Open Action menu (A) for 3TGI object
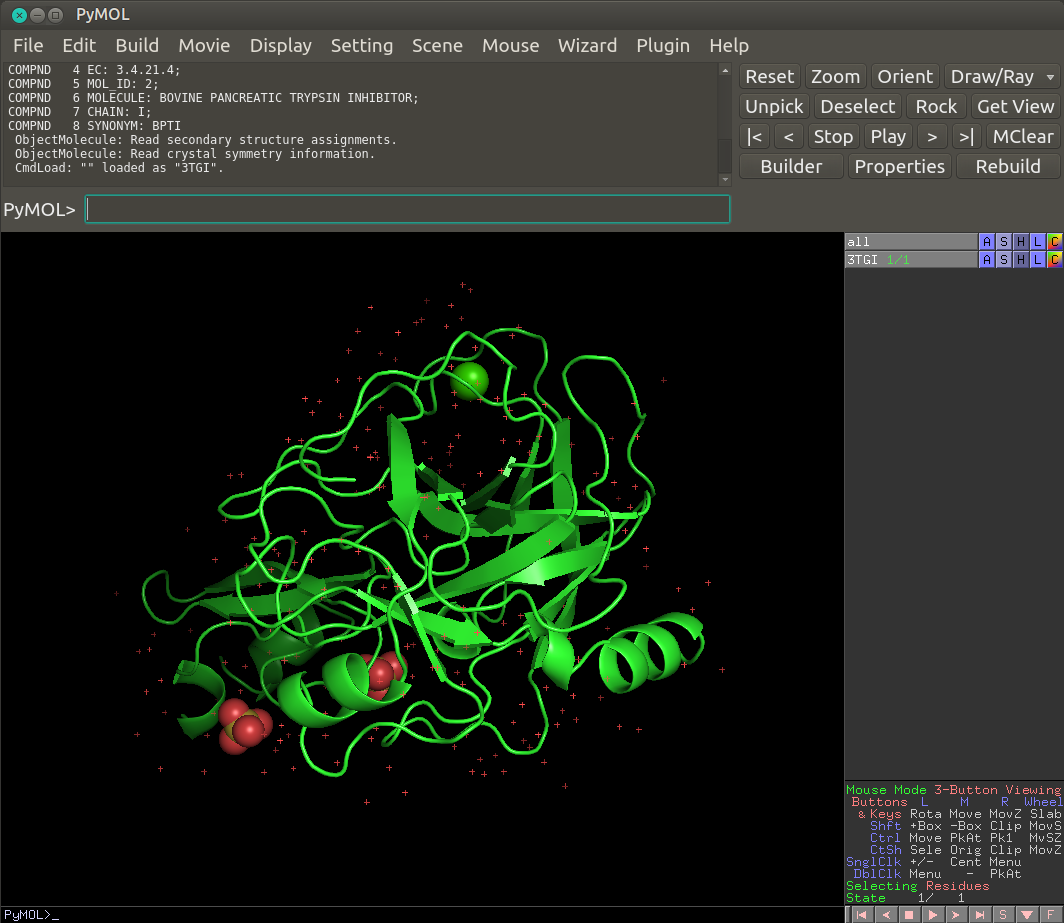Viewport: 1064px width, 923px height. (x=987, y=259)
